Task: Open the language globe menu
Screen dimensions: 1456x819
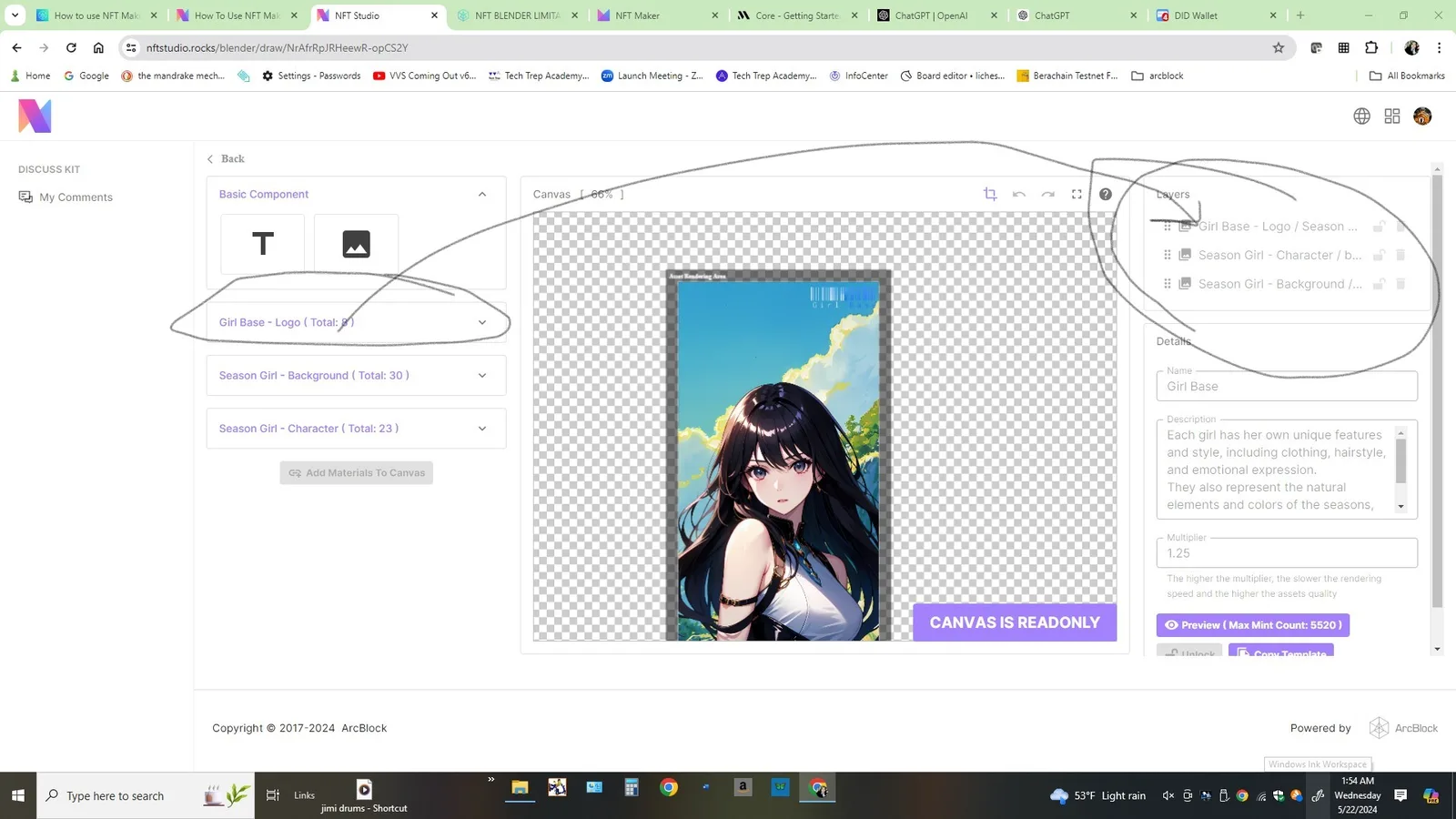Action: tap(1361, 116)
